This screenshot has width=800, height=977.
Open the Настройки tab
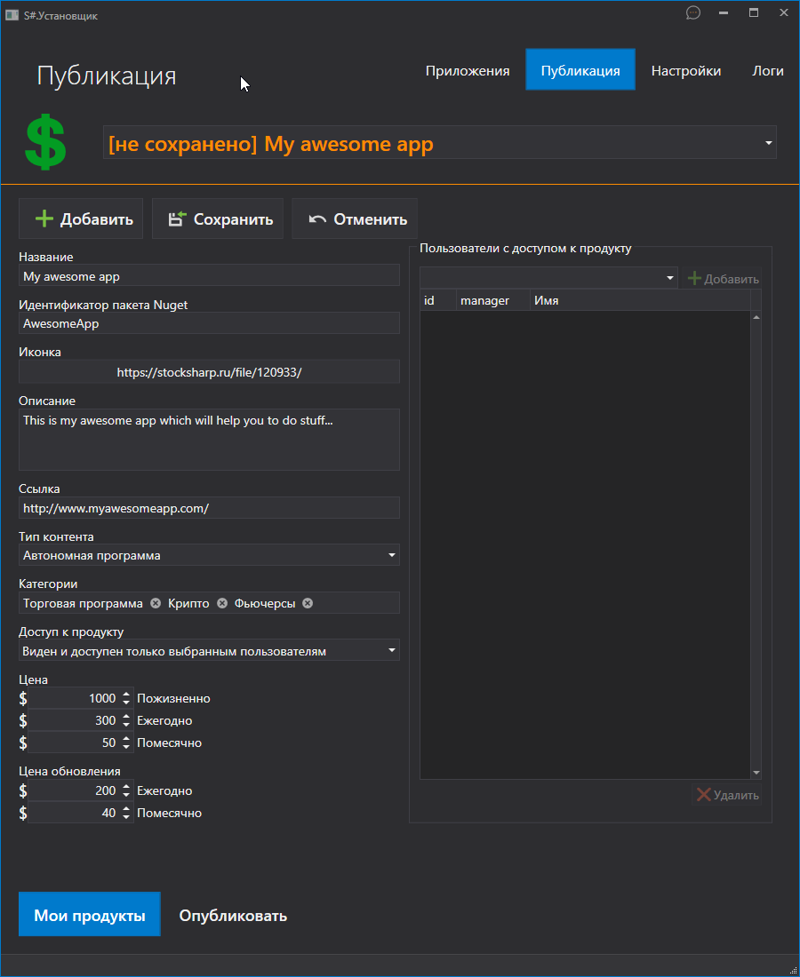click(686, 71)
